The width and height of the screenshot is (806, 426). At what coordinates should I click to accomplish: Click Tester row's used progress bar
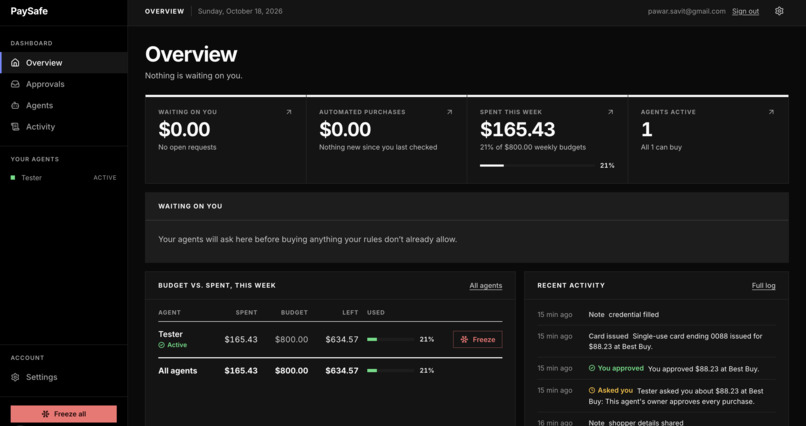(x=390, y=339)
